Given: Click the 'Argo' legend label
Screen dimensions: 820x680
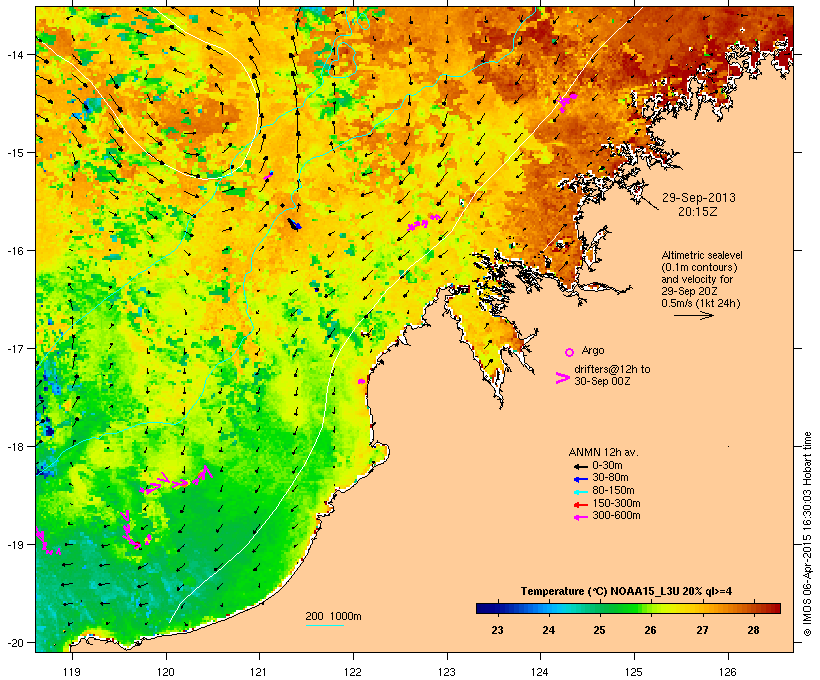Looking at the screenshot, I should [593, 350].
